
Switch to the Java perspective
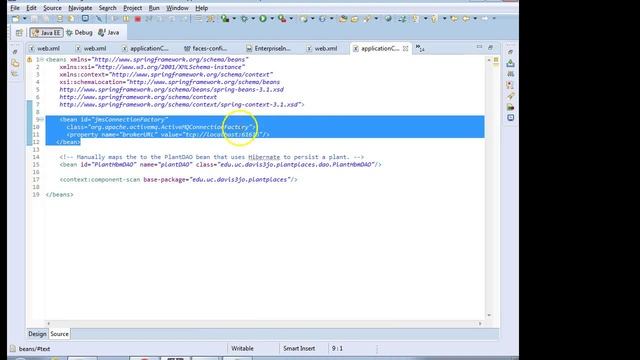click(x=109, y=33)
